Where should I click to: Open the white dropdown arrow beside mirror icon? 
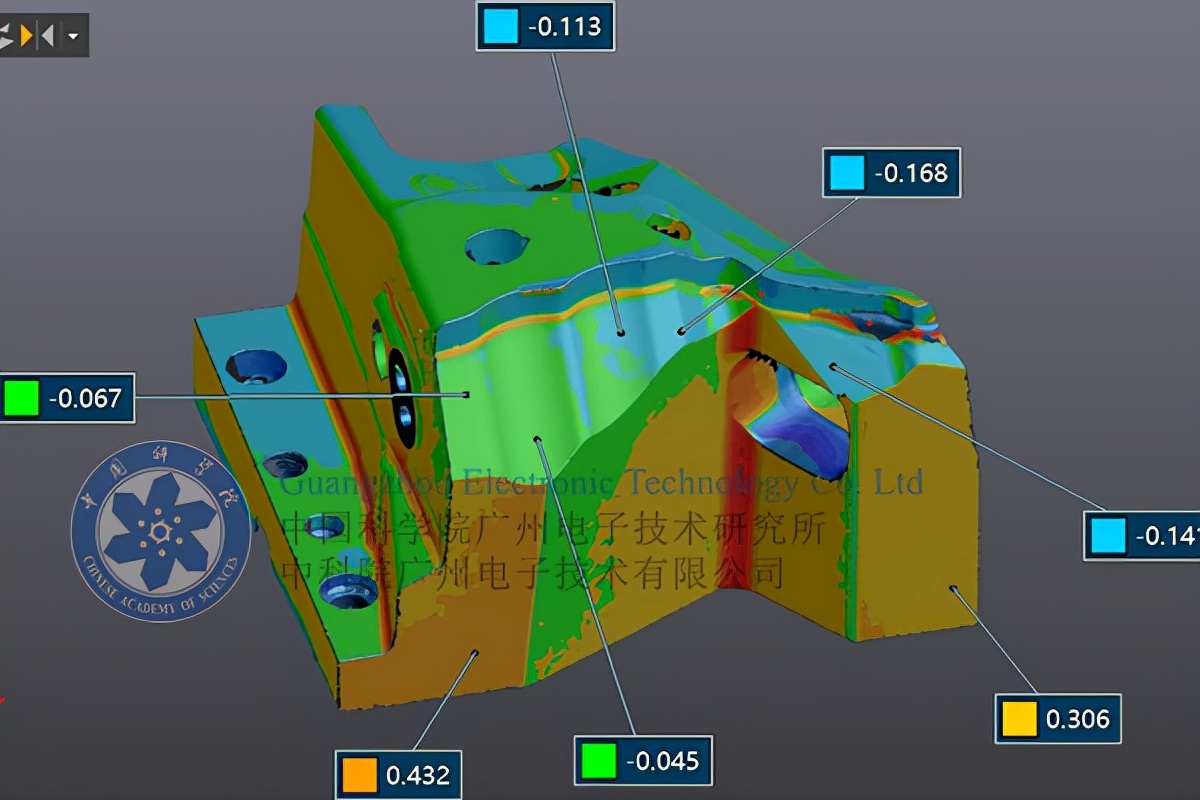(x=73, y=37)
